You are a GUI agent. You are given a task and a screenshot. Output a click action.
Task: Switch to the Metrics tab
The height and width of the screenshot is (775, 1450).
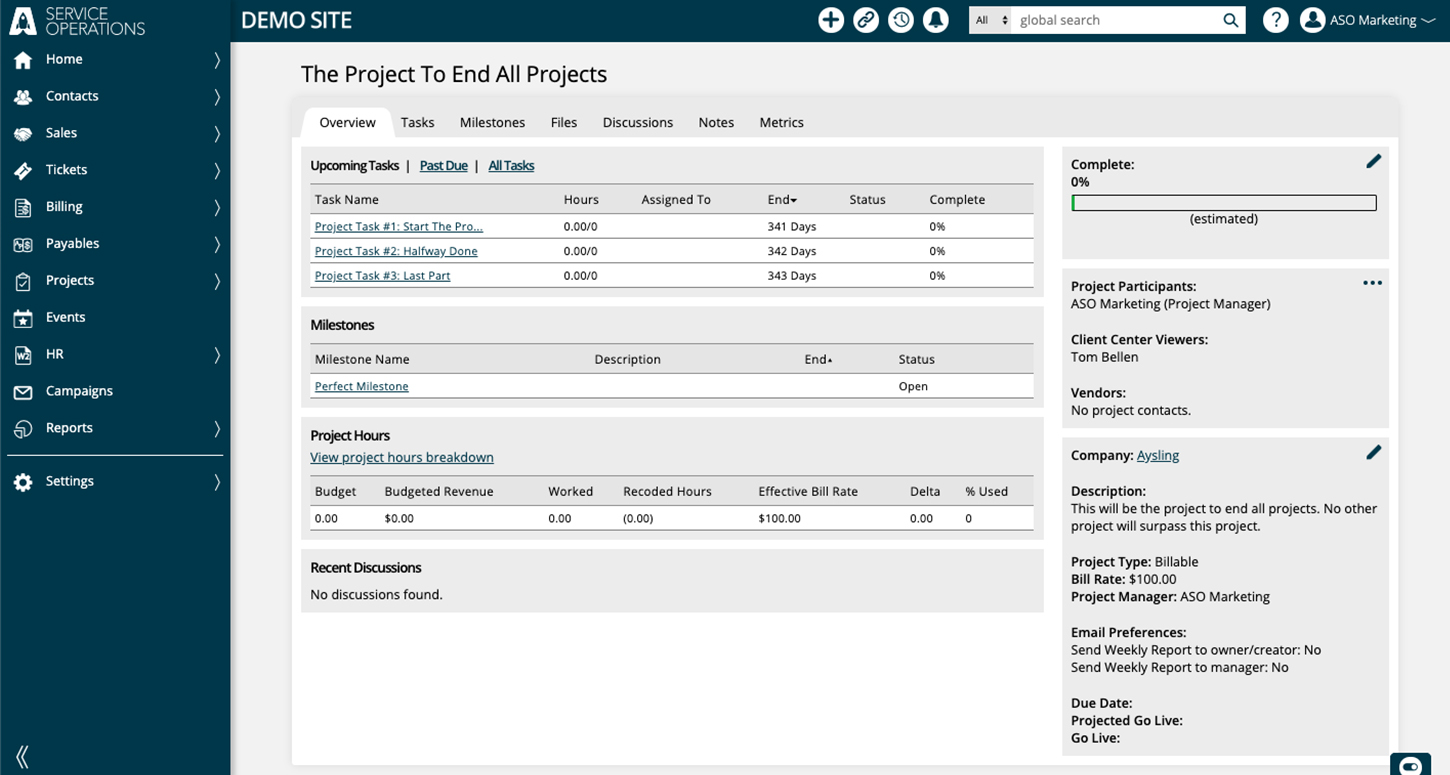coord(781,122)
